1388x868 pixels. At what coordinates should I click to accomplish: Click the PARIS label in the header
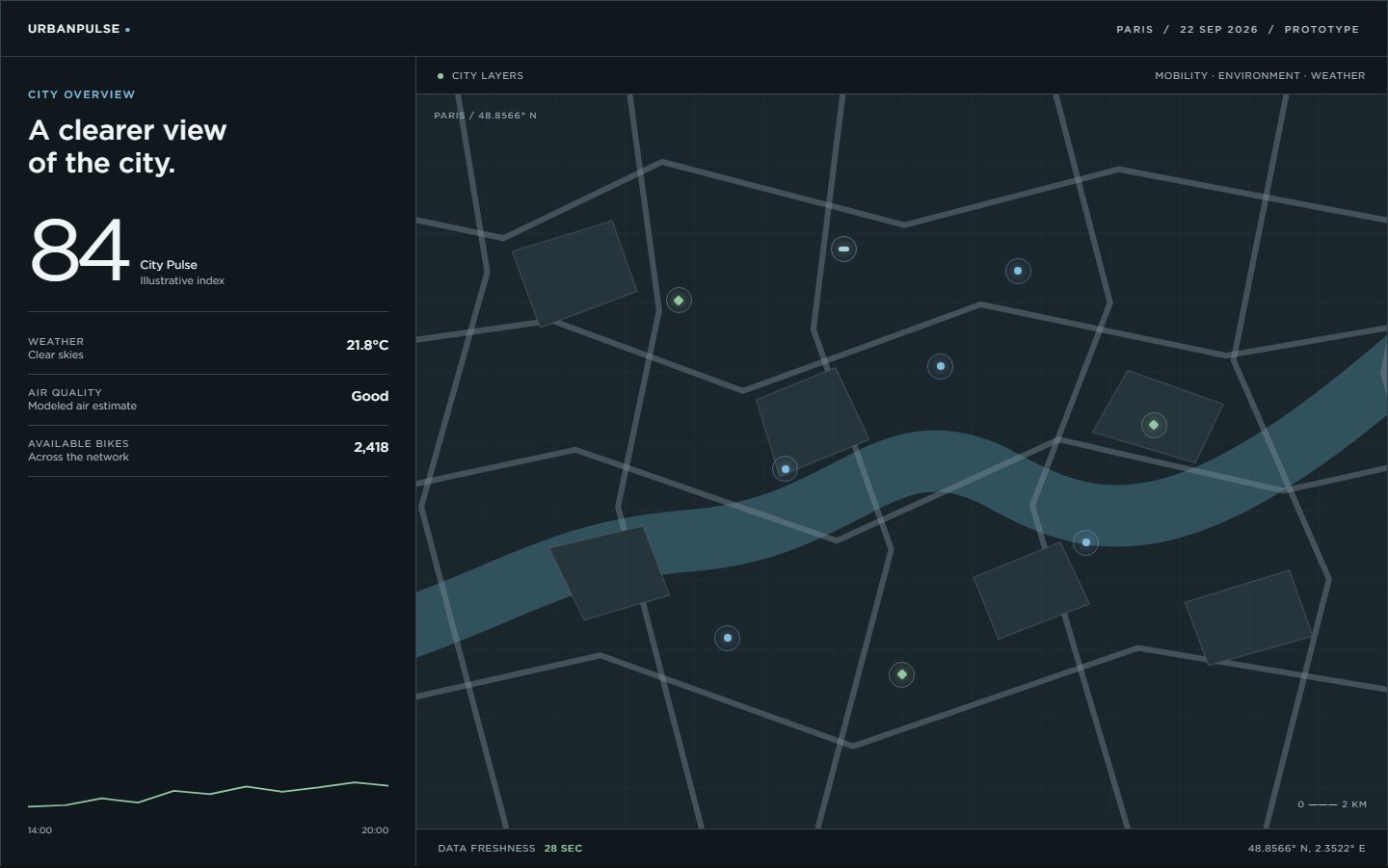pyautogui.click(x=1134, y=30)
